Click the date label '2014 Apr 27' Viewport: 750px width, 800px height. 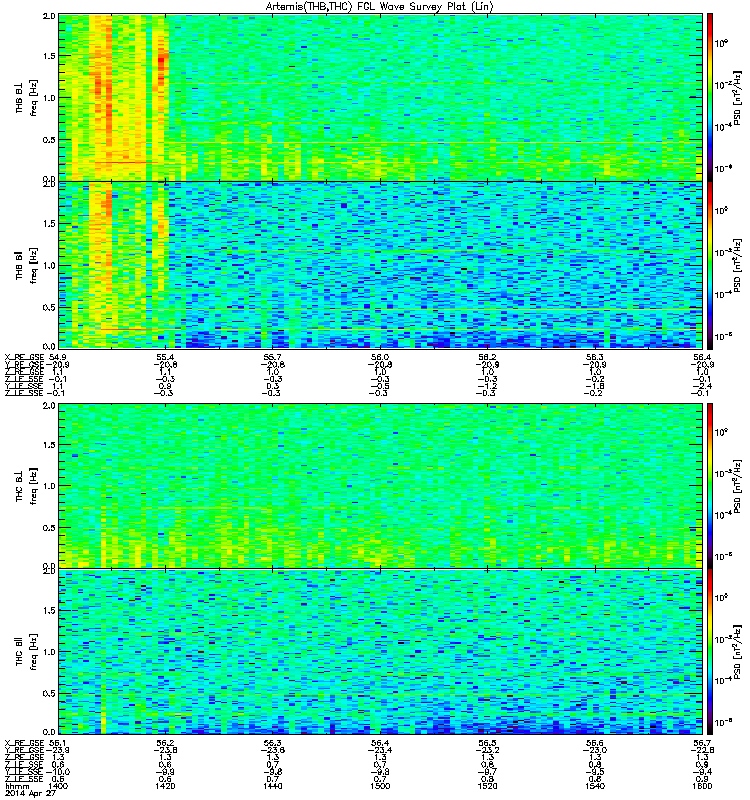tap(30, 793)
